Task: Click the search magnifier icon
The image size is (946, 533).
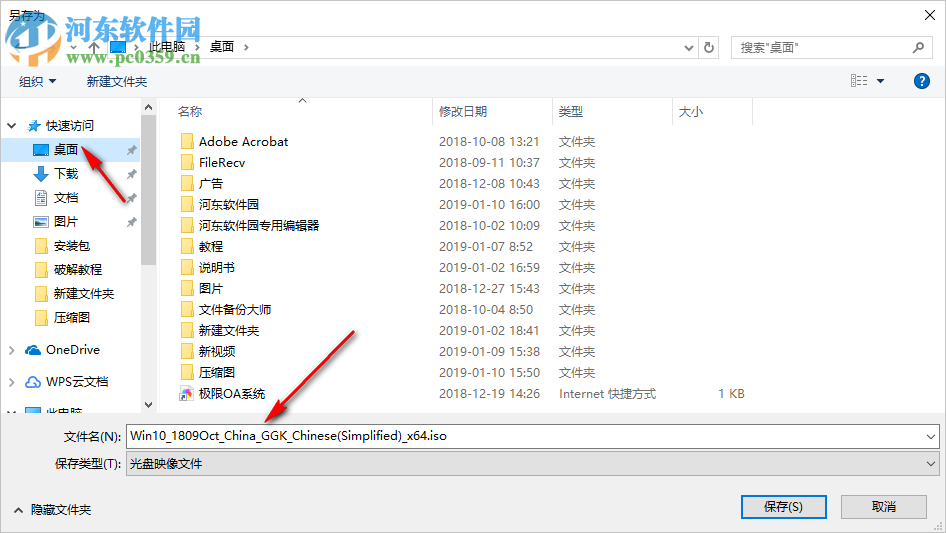Action: click(918, 47)
